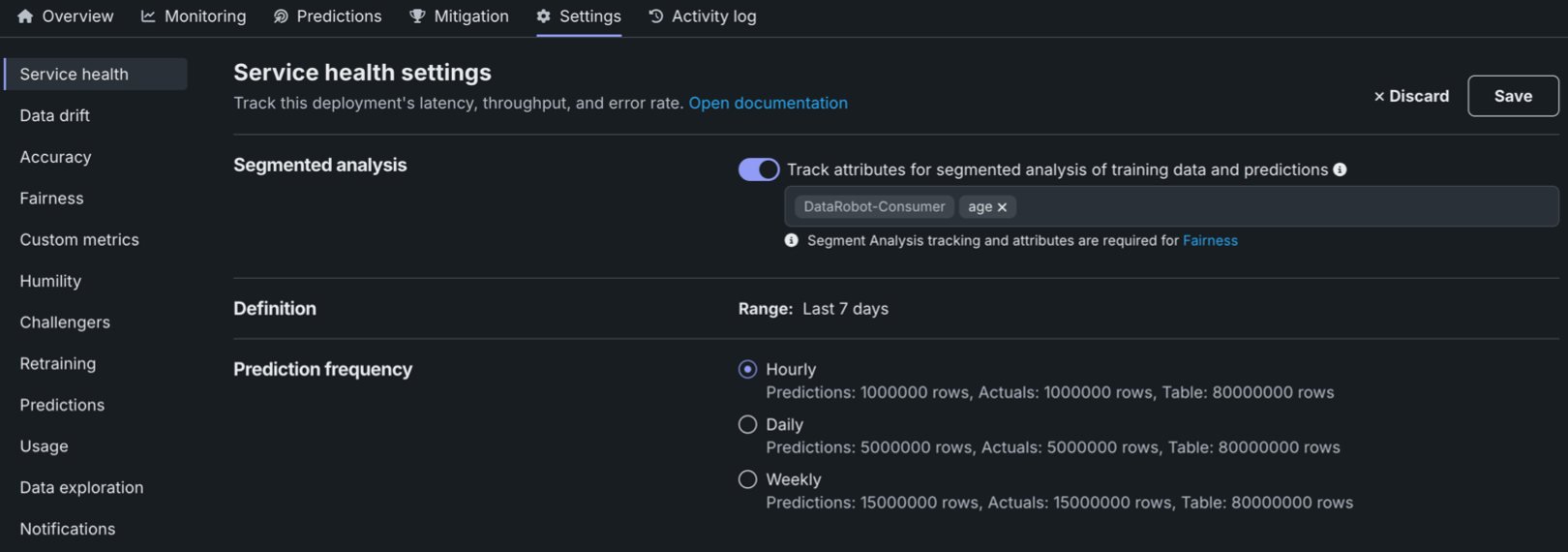
Task: Click the Overview home icon
Action: (25, 16)
